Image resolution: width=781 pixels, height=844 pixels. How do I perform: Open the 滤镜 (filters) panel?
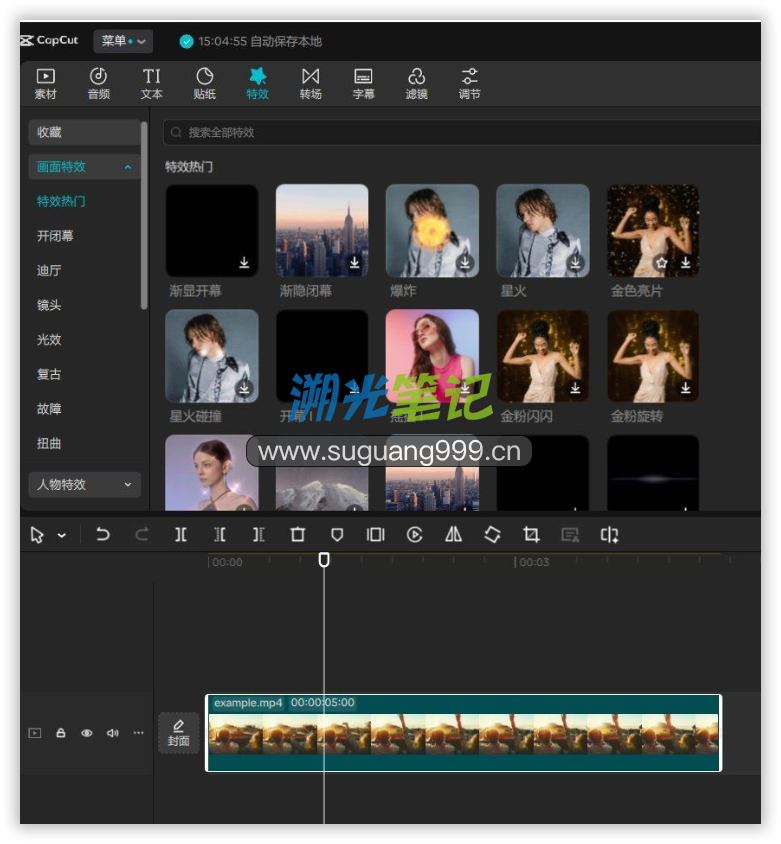[x=416, y=83]
